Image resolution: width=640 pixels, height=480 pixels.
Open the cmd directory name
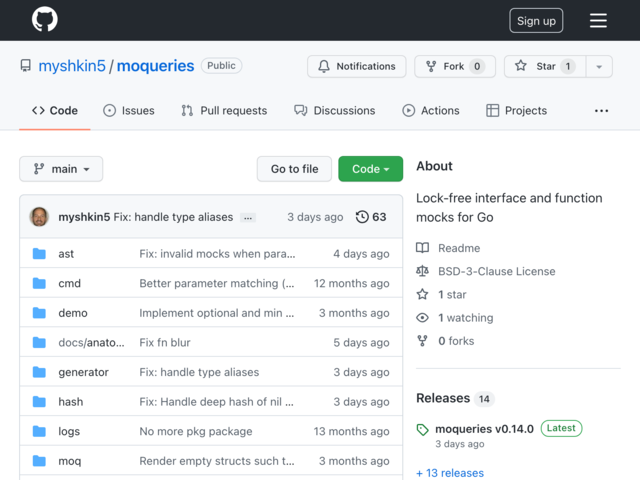click(x=69, y=283)
